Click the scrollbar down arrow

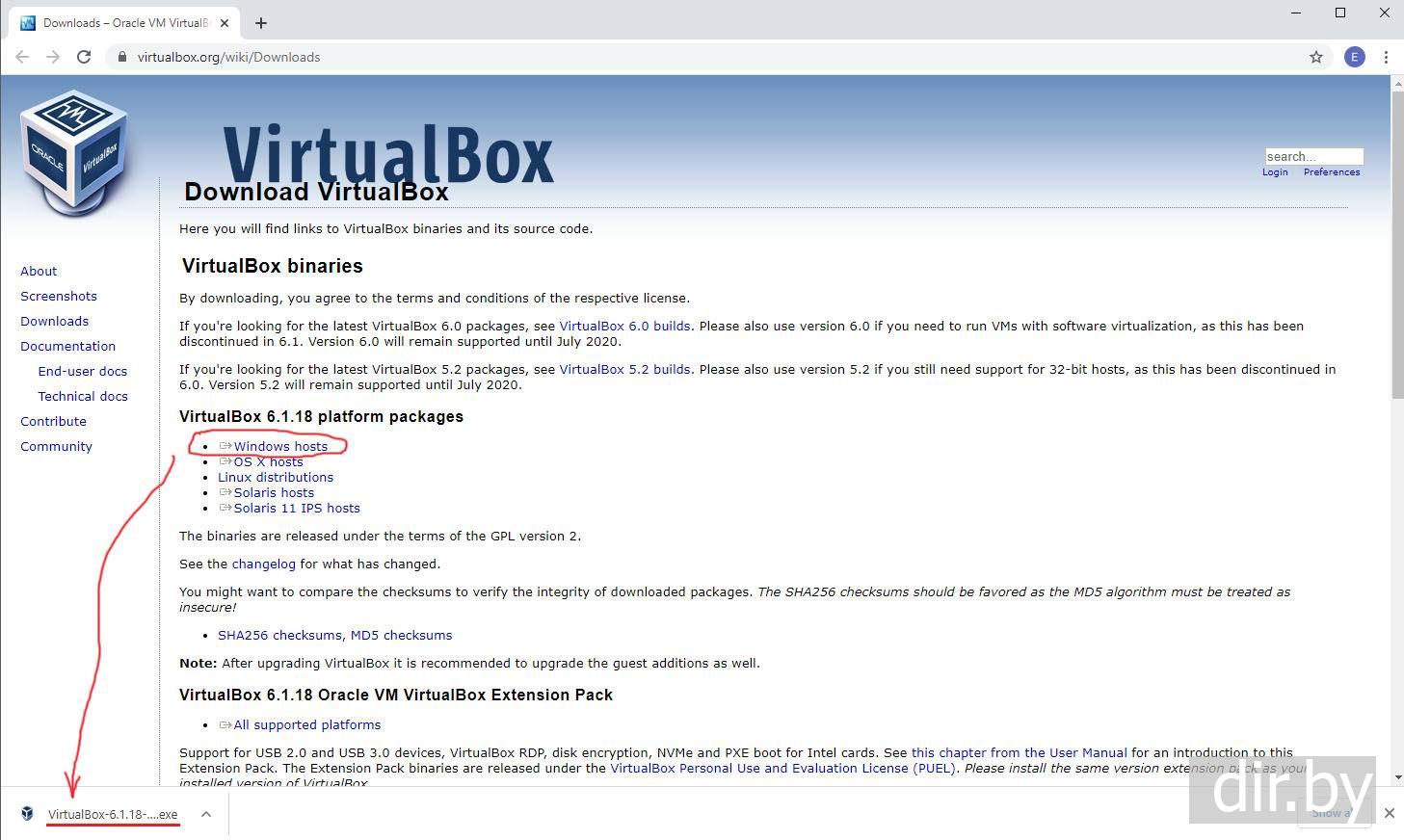point(1397,776)
